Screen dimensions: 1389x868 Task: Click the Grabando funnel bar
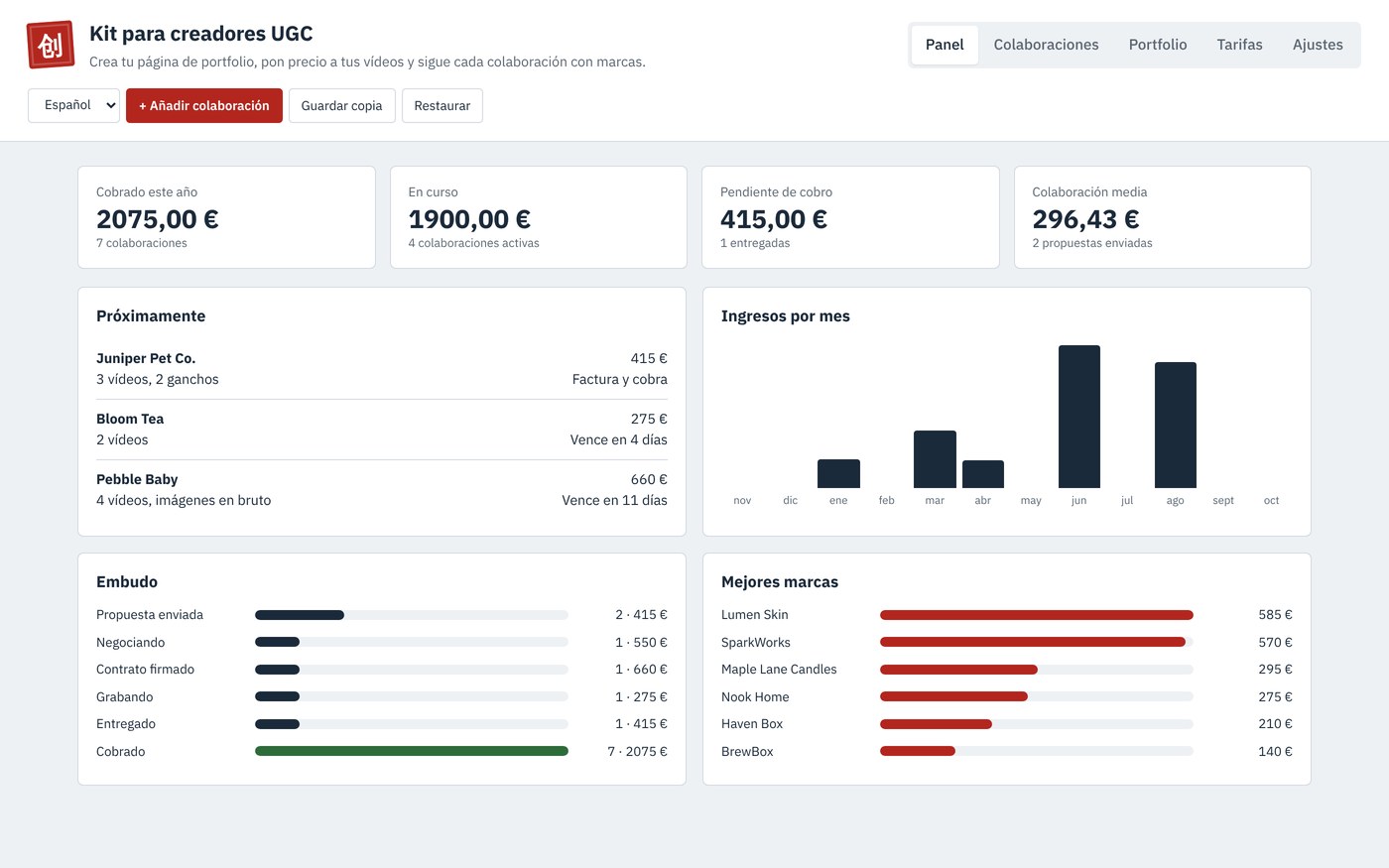click(x=277, y=696)
